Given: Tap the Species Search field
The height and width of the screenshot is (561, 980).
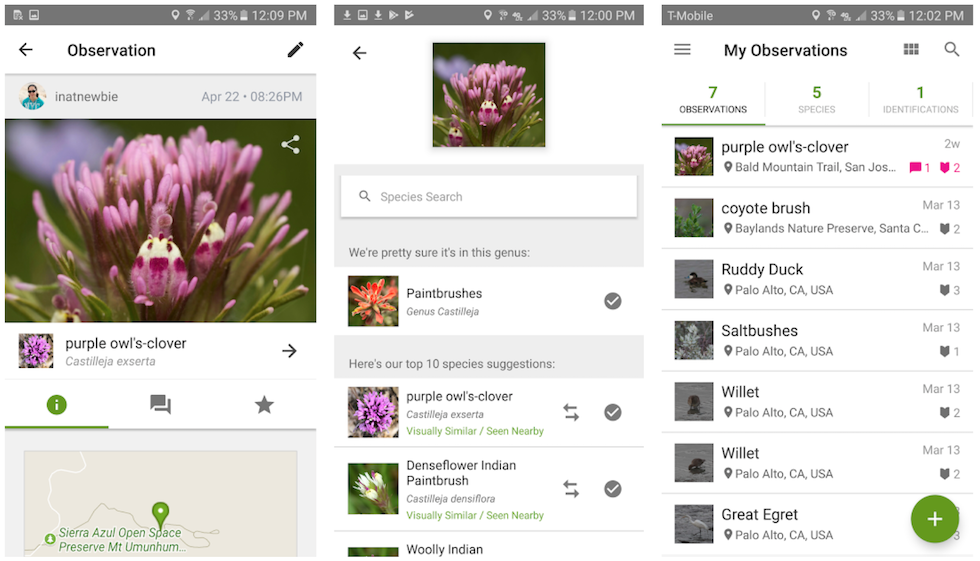Looking at the screenshot, I should [x=488, y=197].
